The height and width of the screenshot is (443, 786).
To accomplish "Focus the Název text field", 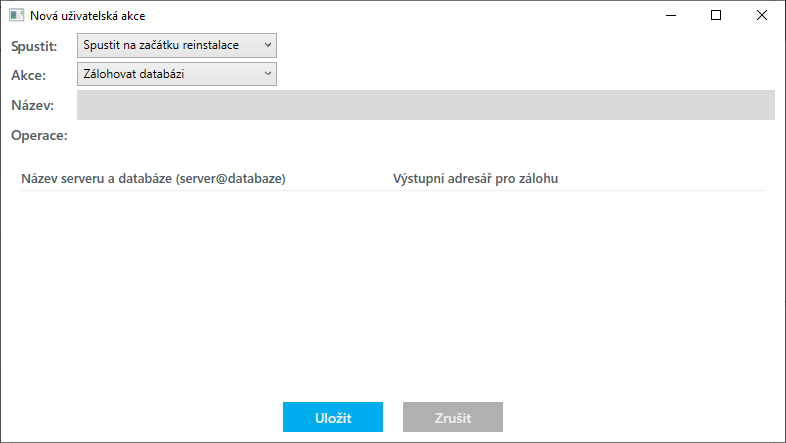I will point(425,105).
